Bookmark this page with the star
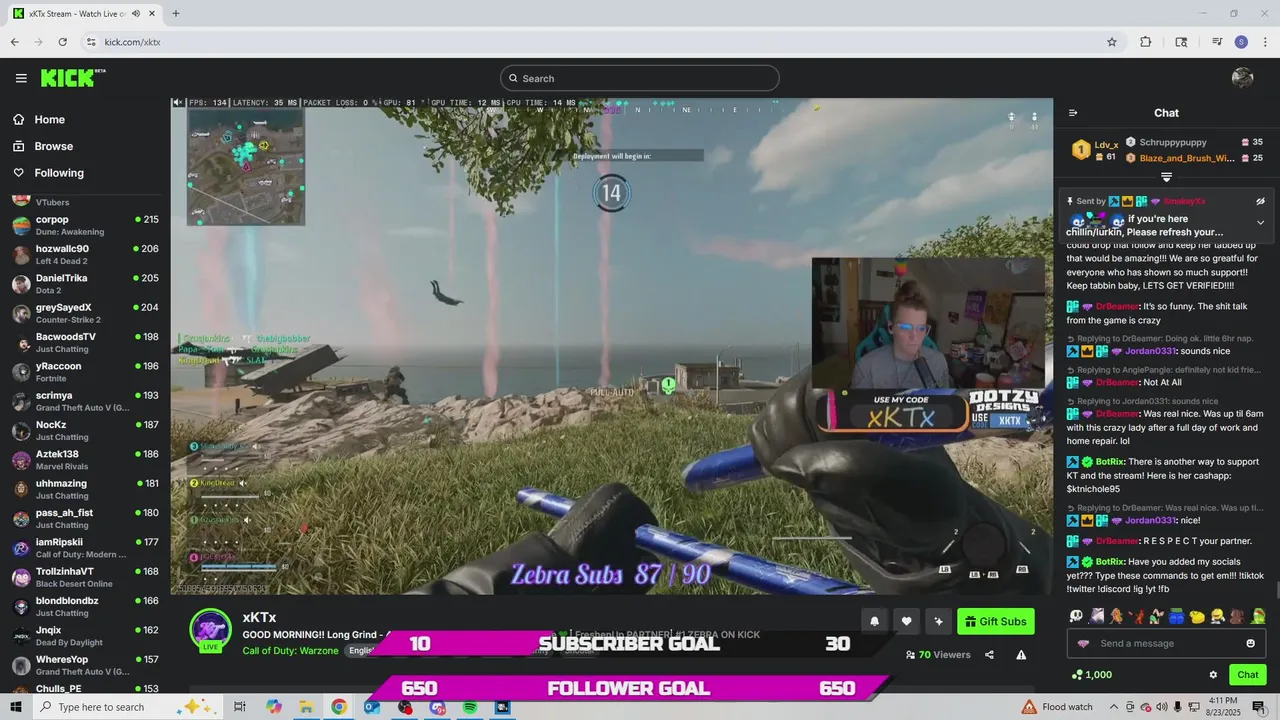 click(x=1112, y=42)
